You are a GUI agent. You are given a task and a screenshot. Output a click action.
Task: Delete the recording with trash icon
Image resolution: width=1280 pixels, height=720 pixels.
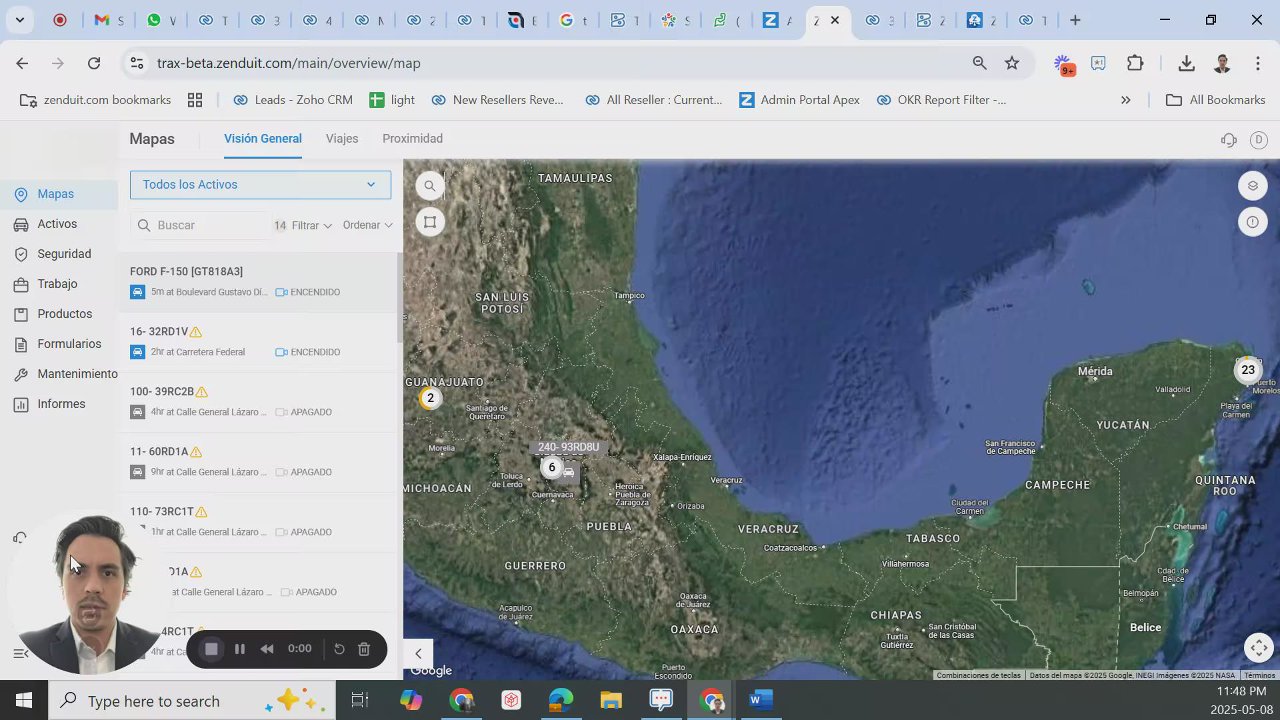pos(364,649)
